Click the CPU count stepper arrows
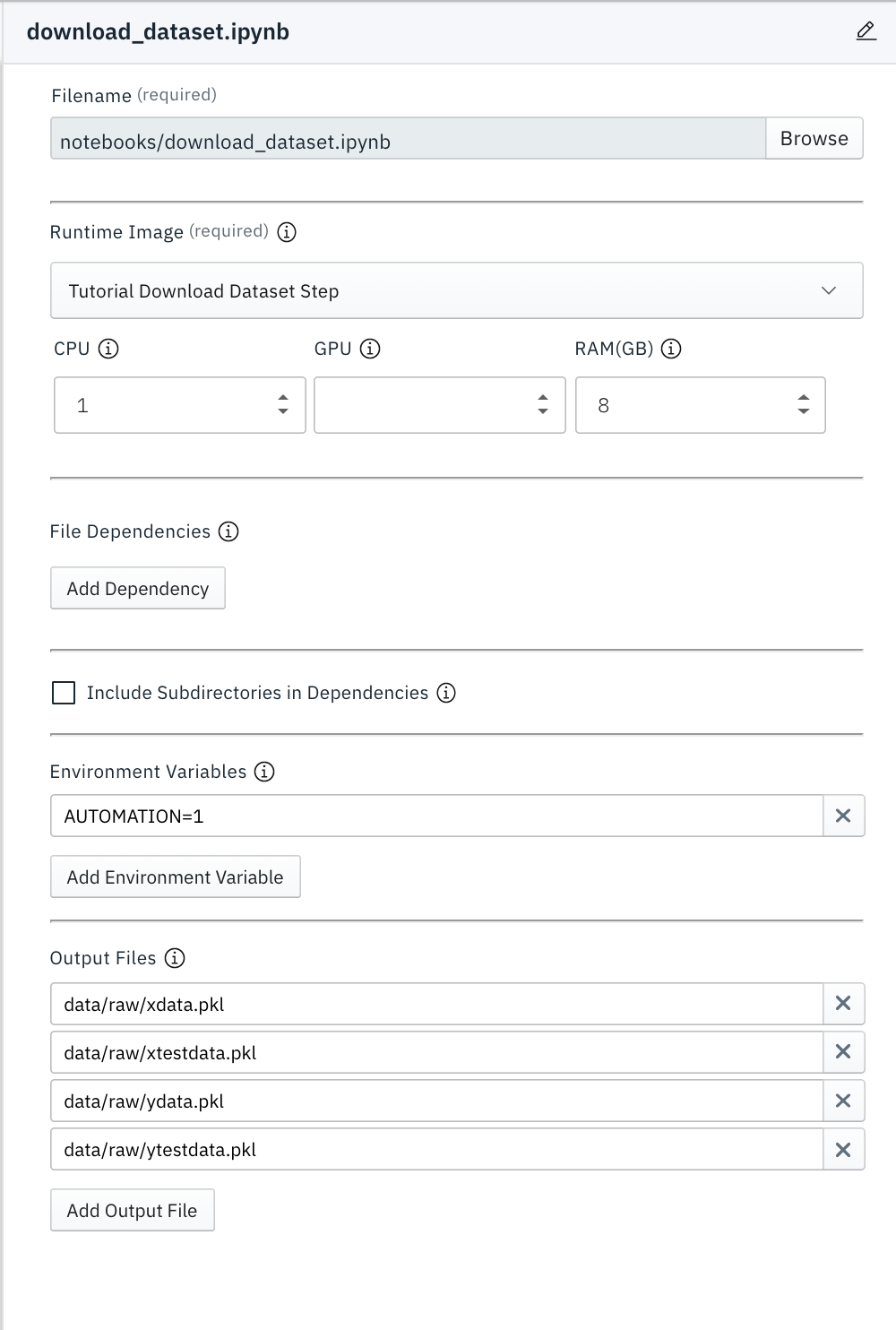The height and width of the screenshot is (1330, 896). [x=283, y=405]
